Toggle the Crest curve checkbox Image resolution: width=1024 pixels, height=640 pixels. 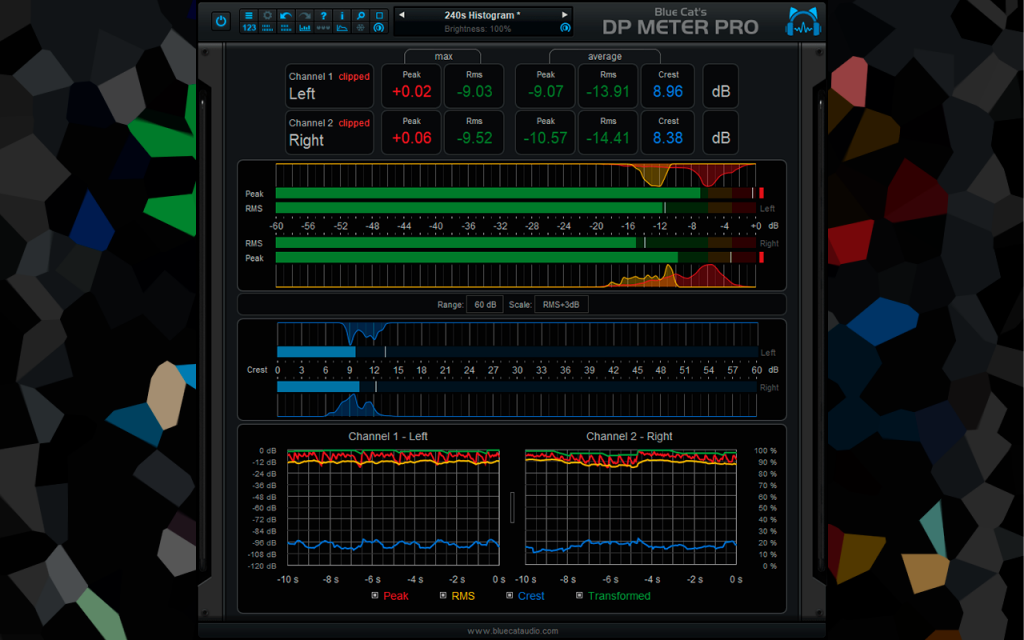[x=509, y=596]
